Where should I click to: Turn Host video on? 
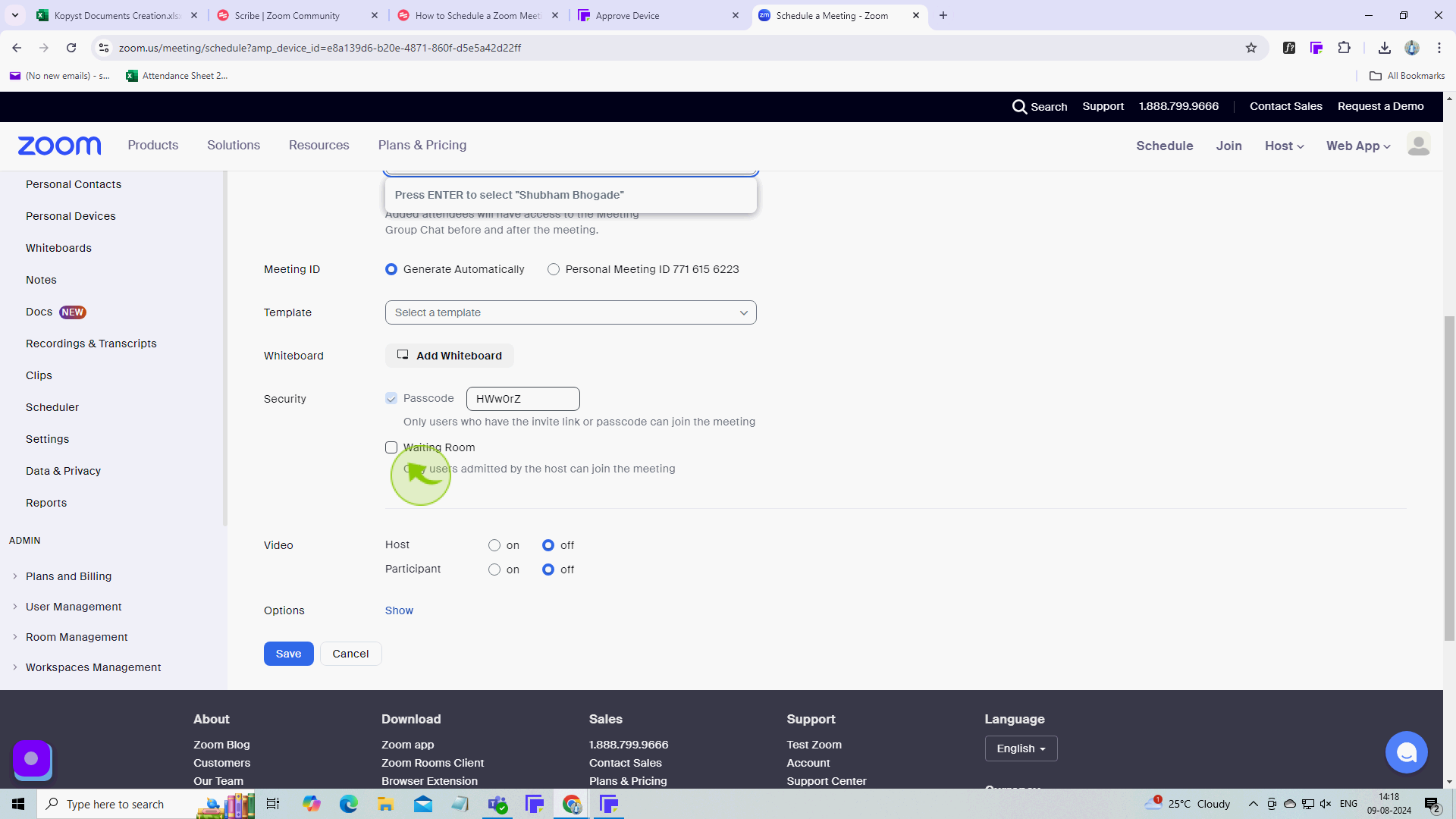click(x=494, y=545)
